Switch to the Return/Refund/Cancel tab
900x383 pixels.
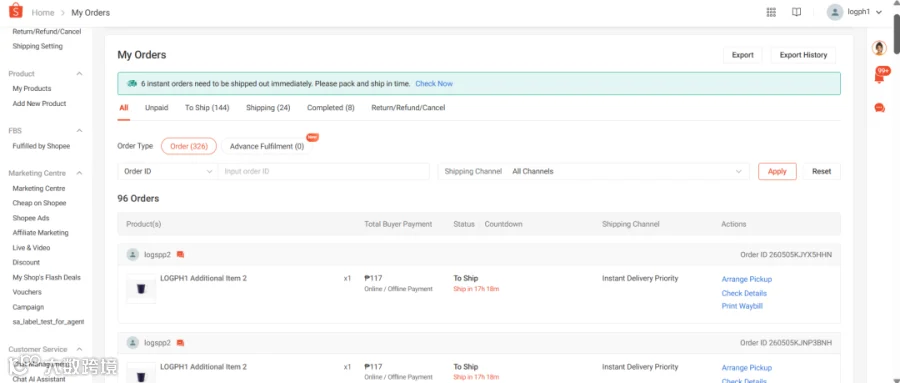point(408,108)
